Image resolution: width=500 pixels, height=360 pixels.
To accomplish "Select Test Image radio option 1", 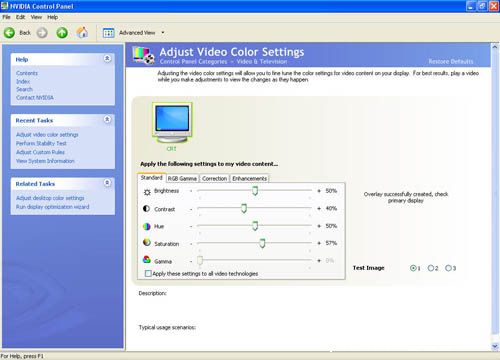I will tap(413, 268).
